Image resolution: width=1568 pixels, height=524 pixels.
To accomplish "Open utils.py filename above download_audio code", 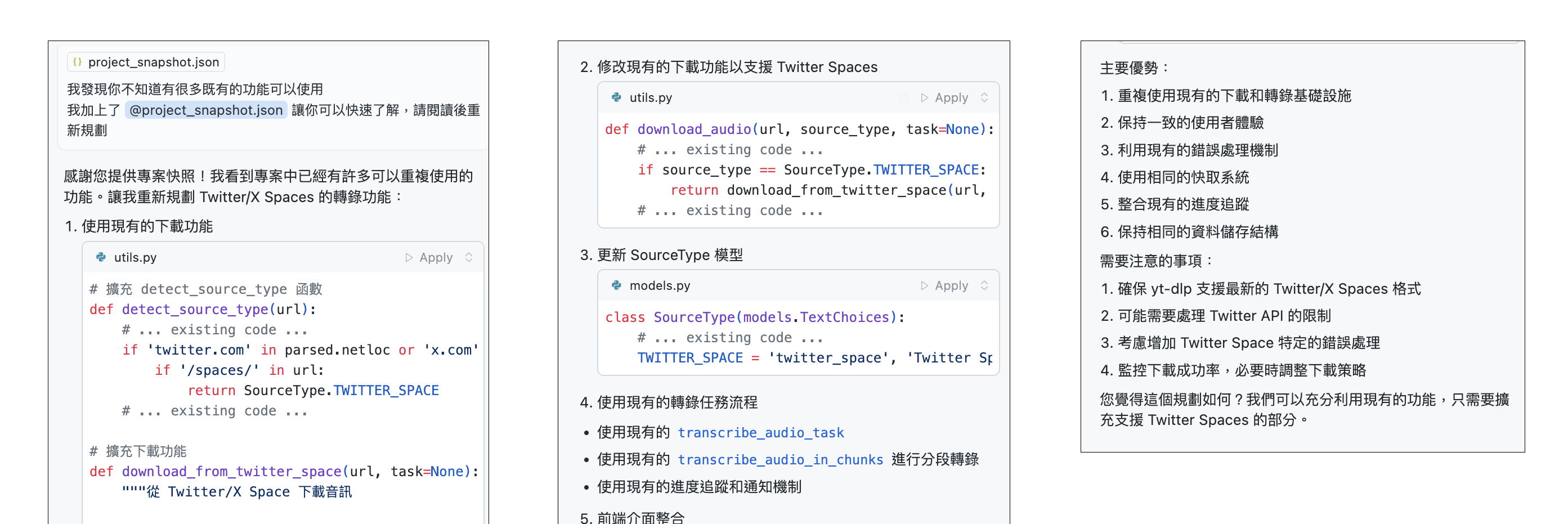I will coord(651,97).
